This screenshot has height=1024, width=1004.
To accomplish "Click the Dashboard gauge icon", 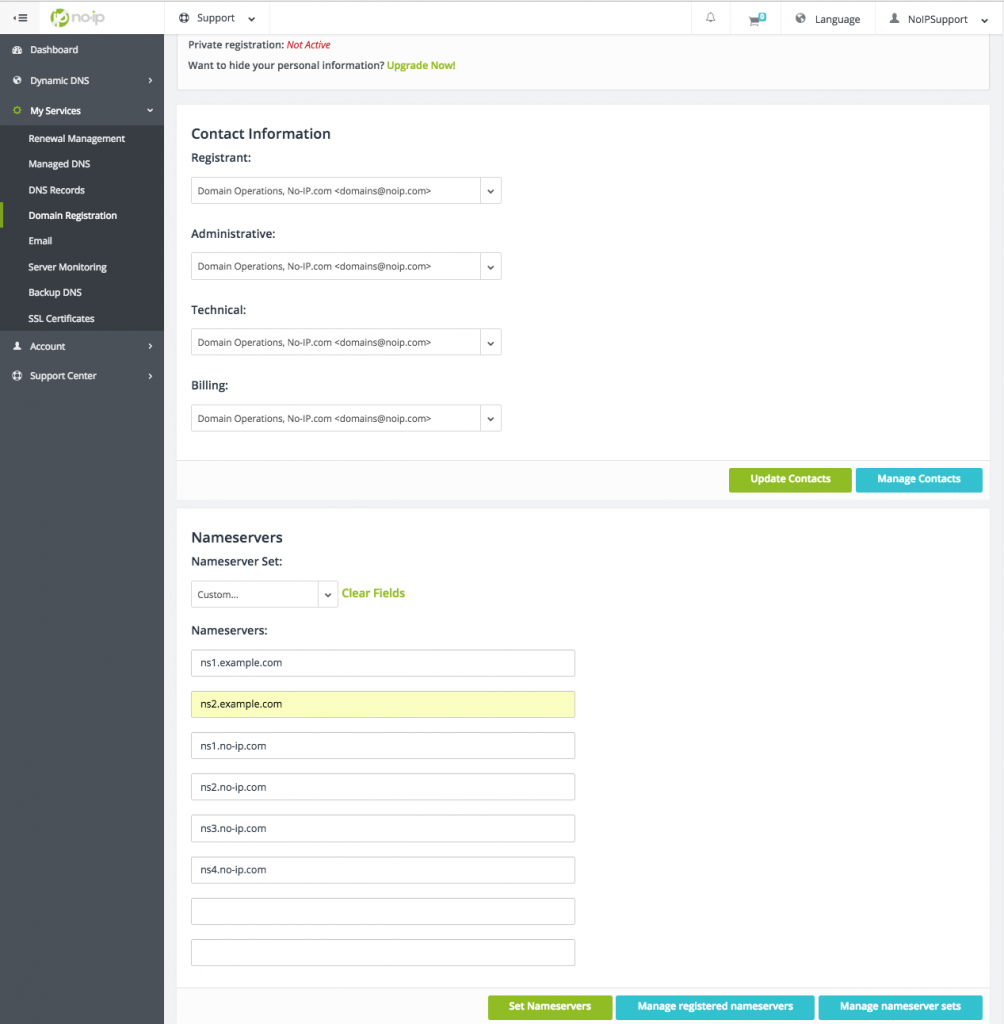I will pyautogui.click(x=18, y=50).
